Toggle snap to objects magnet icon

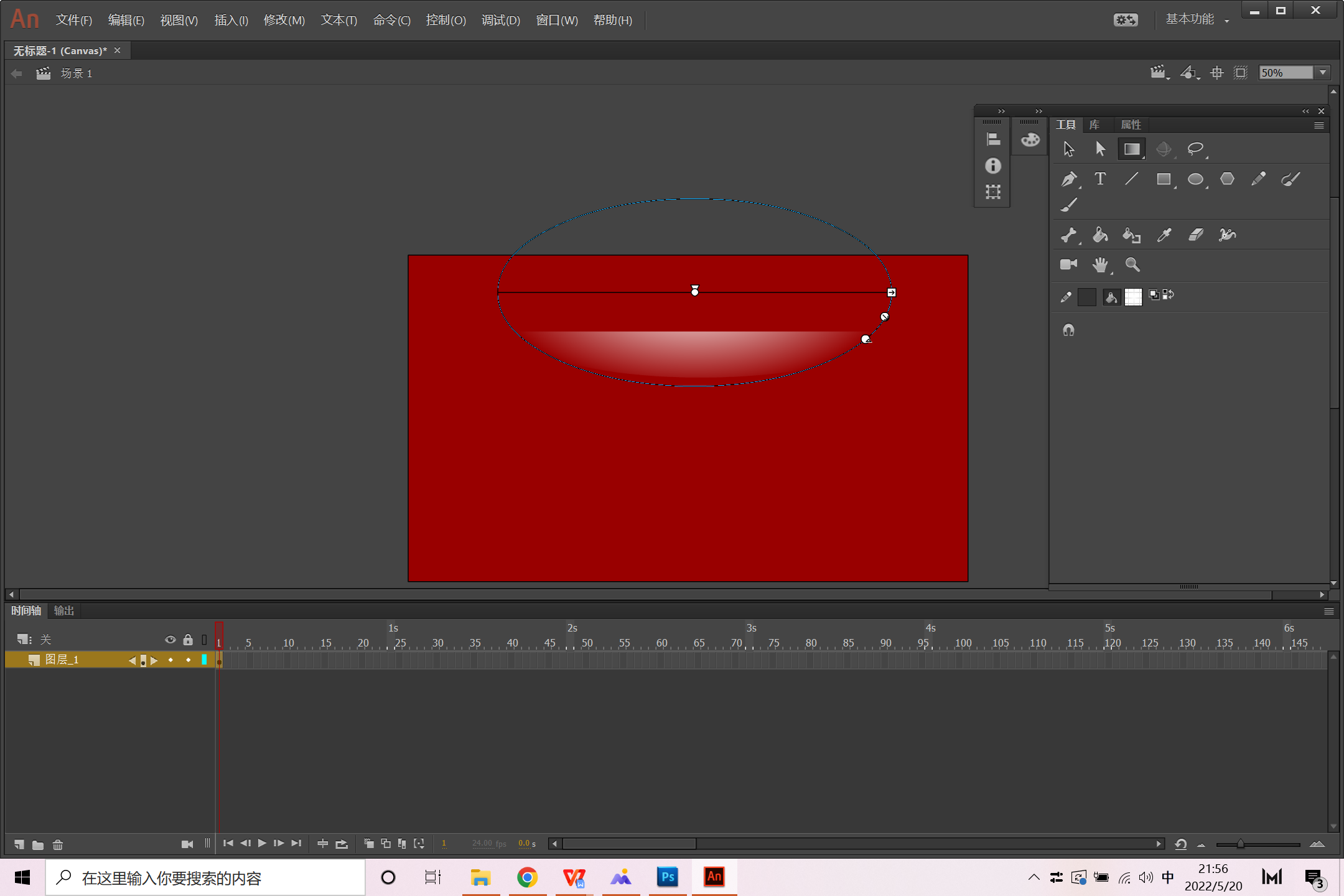coord(1068,330)
